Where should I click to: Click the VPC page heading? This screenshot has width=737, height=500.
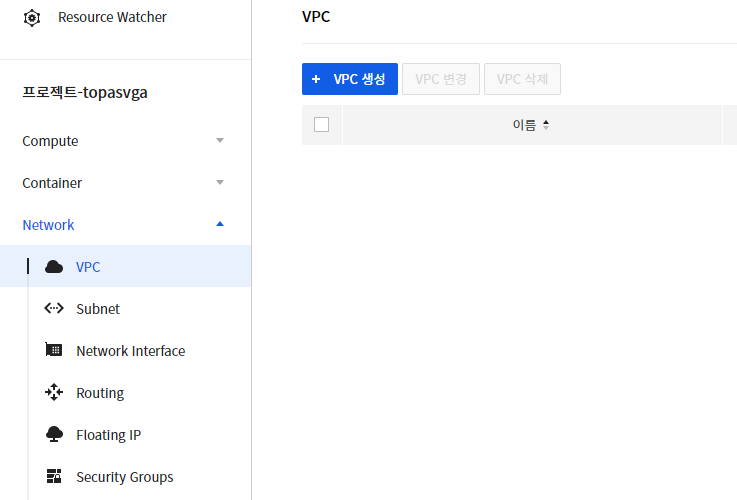pos(316,17)
